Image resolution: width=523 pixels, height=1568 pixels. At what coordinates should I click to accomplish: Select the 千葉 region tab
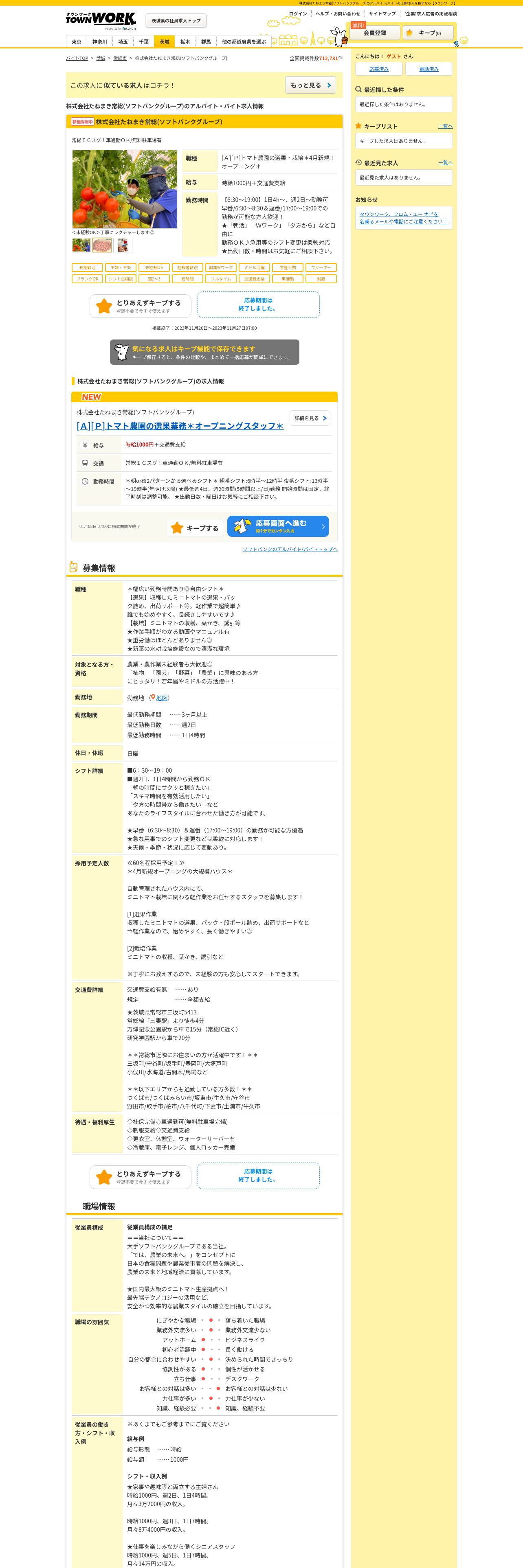pyautogui.click(x=144, y=42)
